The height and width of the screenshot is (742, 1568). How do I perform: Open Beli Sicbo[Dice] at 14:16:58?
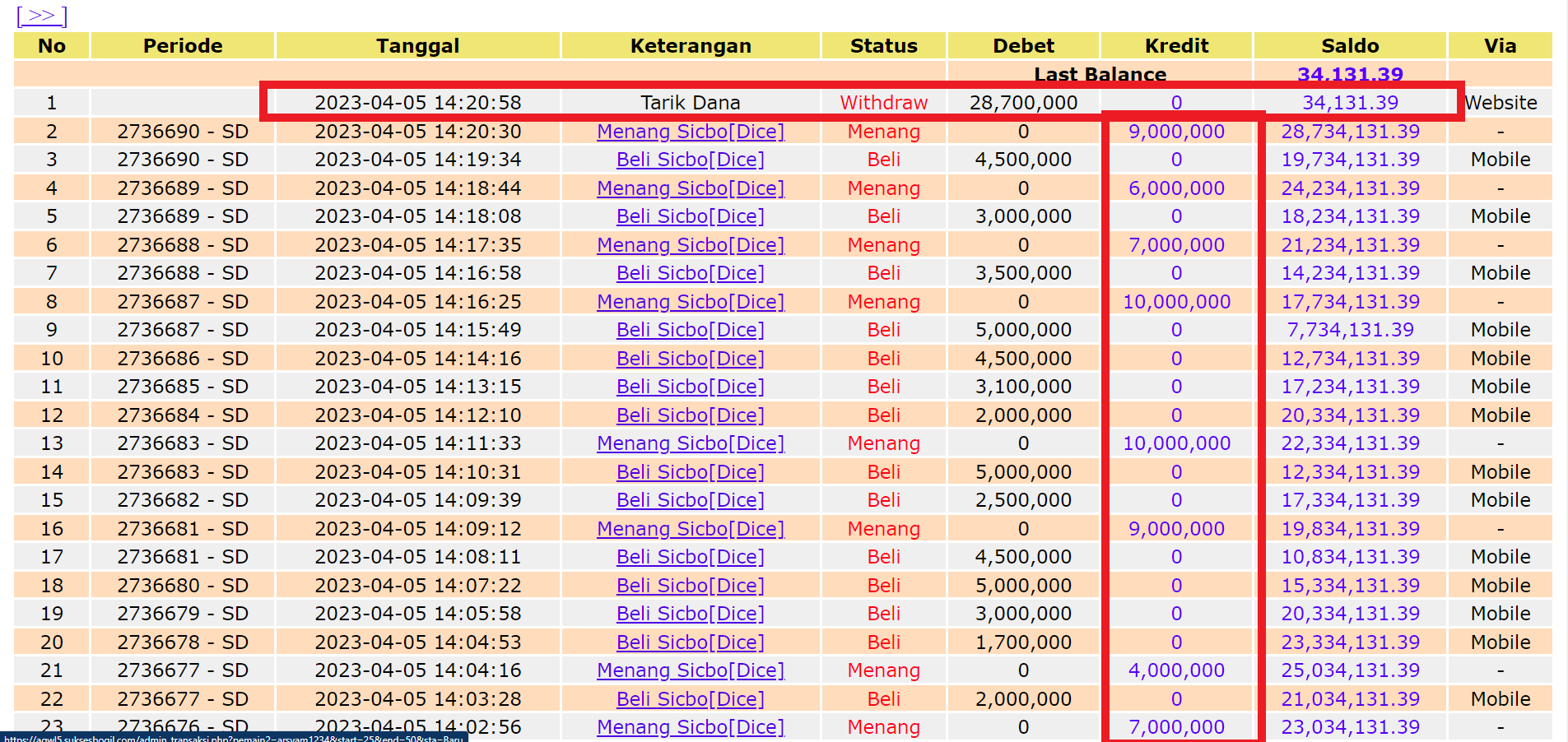[x=691, y=273]
